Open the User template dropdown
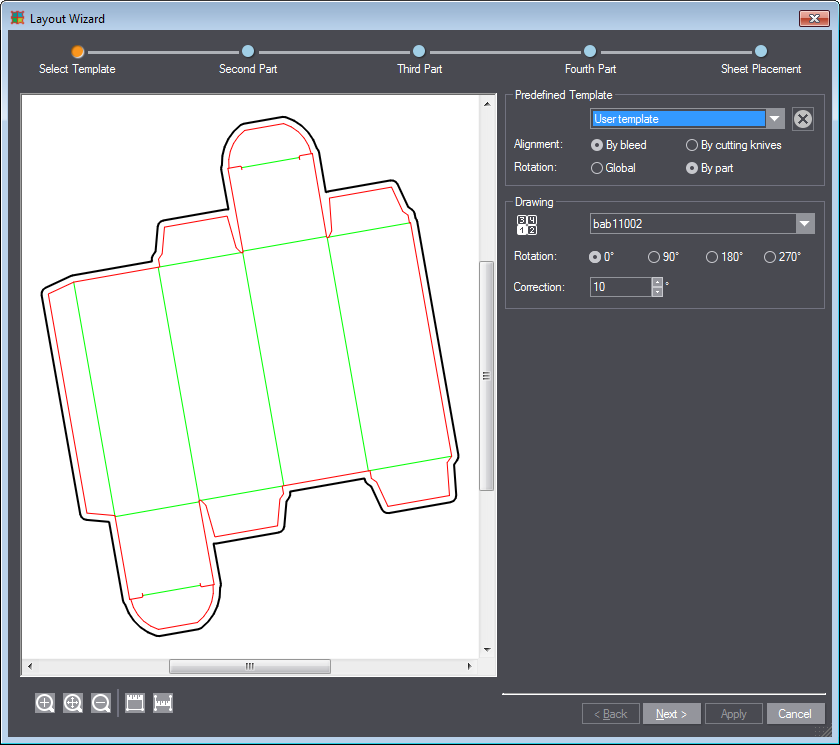Screen dimensions: 840x745 (x=775, y=119)
